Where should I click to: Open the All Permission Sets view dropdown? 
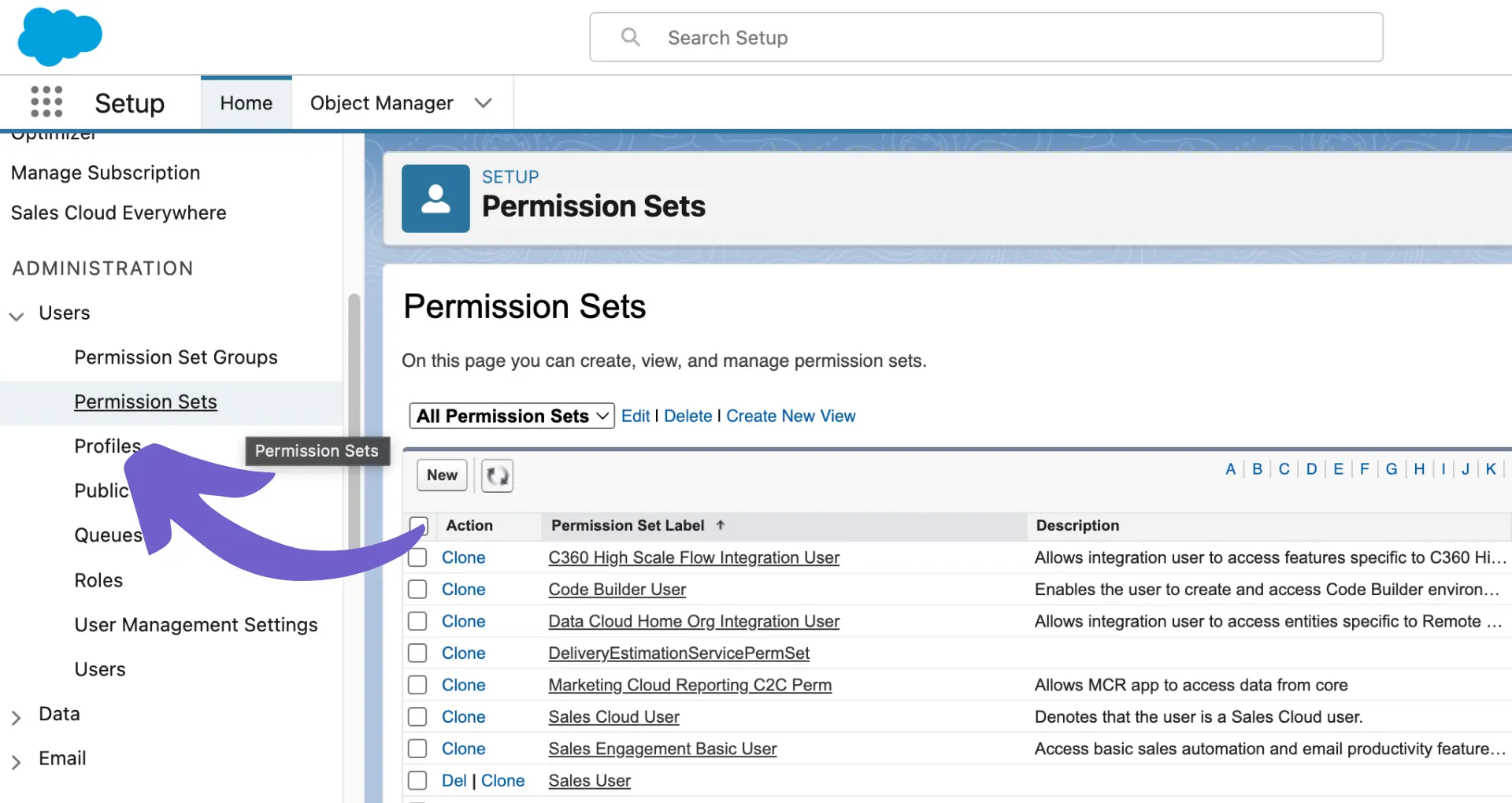[512, 416]
